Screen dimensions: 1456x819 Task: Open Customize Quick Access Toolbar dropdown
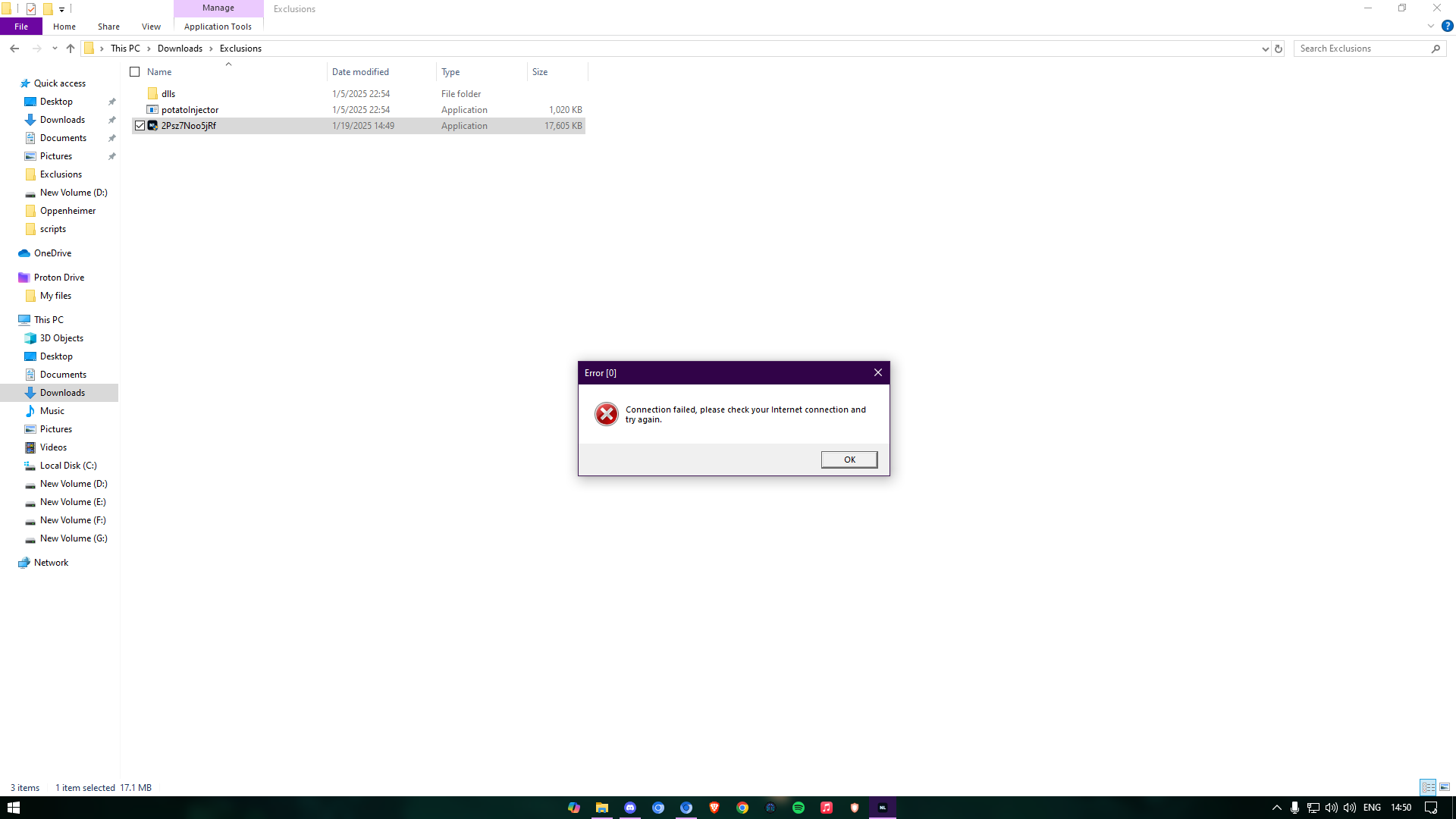click(x=62, y=10)
